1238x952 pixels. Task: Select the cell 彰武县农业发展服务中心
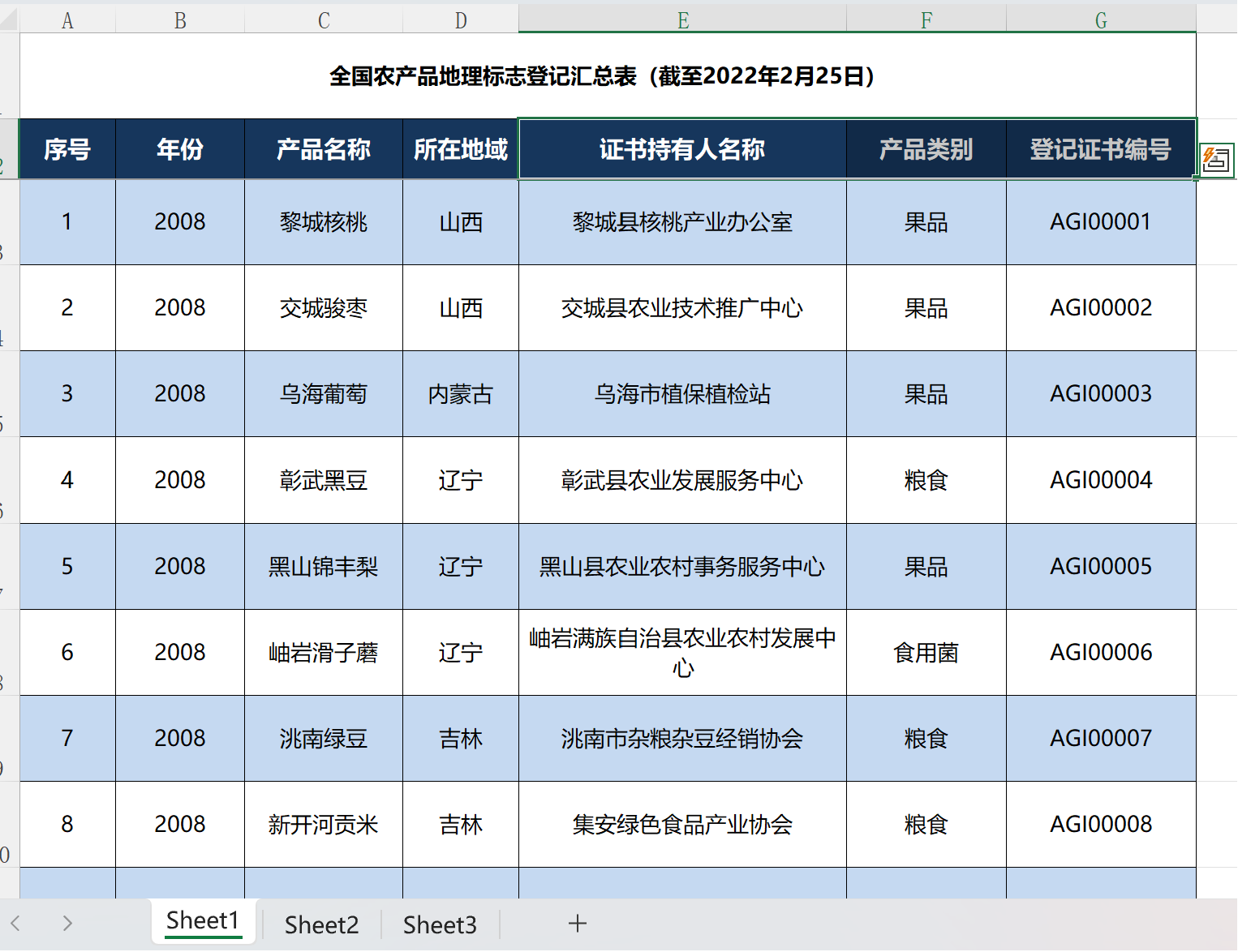(683, 480)
